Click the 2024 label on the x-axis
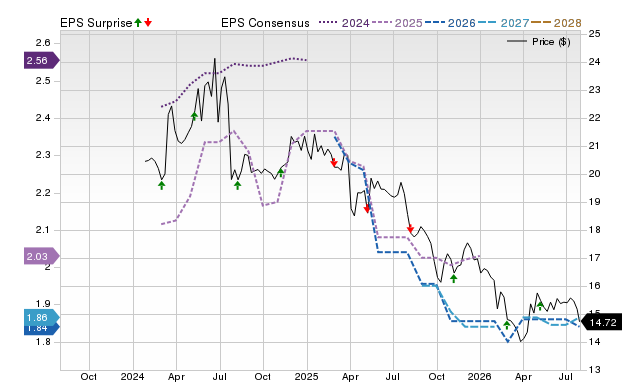 click(x=132, y=376)
